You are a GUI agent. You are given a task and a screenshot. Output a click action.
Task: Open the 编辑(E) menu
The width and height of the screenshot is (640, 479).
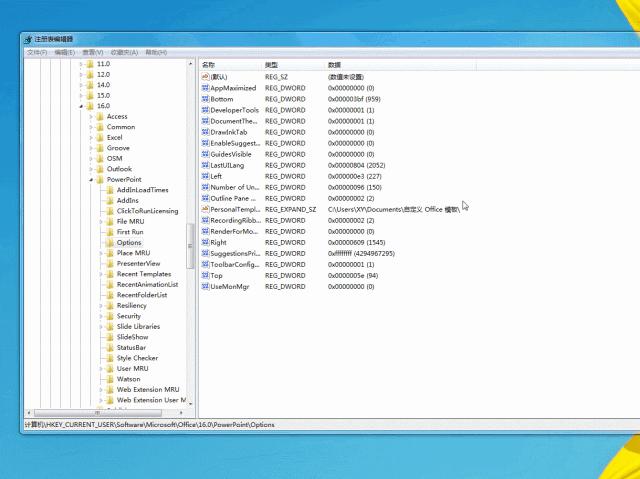pos(64,53)
